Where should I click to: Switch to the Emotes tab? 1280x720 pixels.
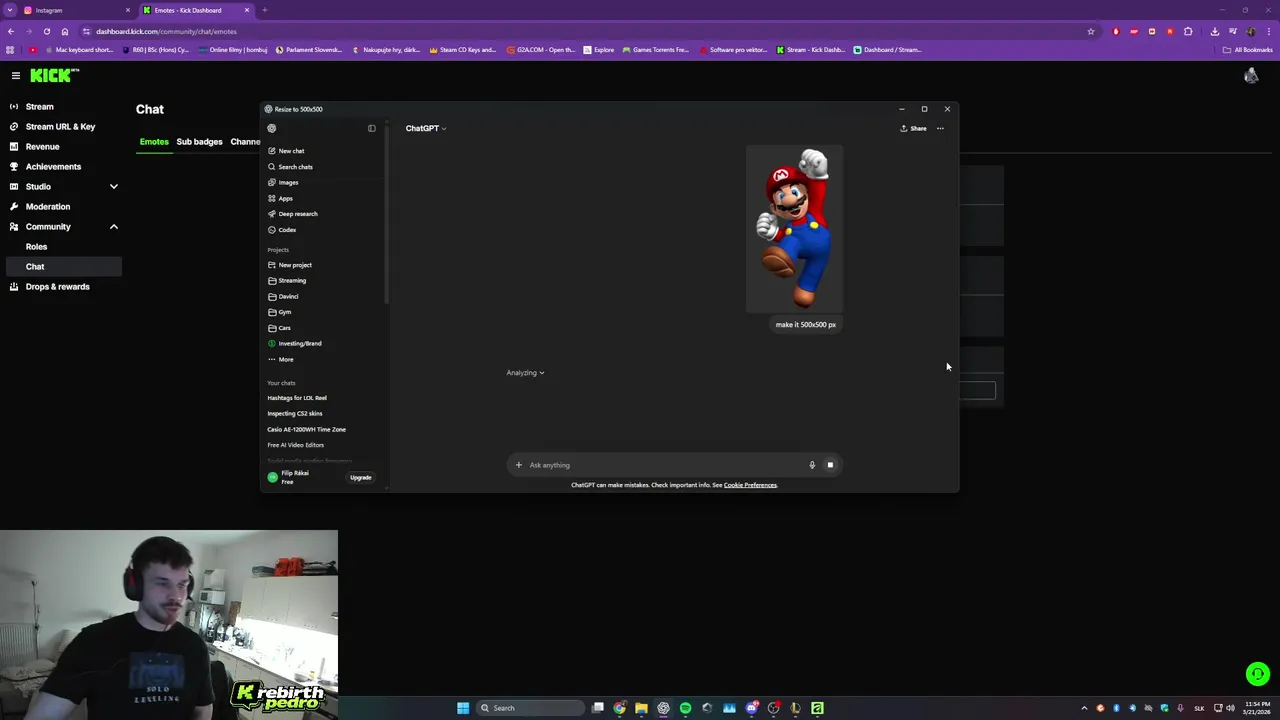154,141
